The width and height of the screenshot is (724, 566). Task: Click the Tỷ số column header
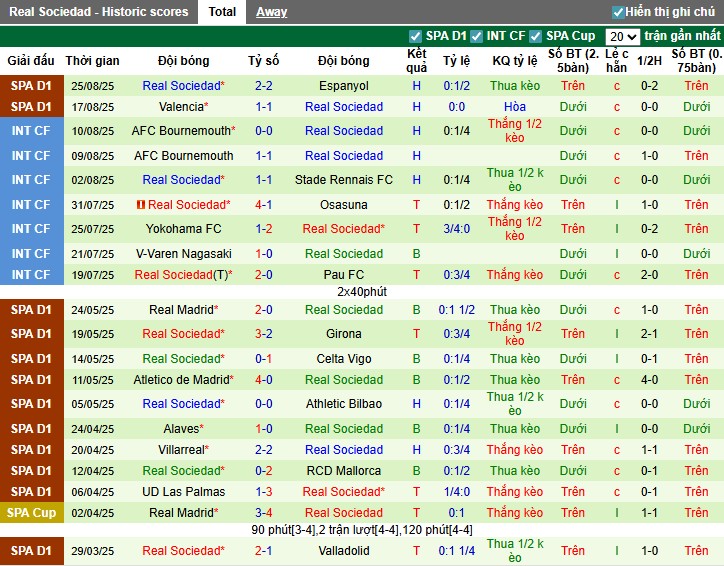264,60
